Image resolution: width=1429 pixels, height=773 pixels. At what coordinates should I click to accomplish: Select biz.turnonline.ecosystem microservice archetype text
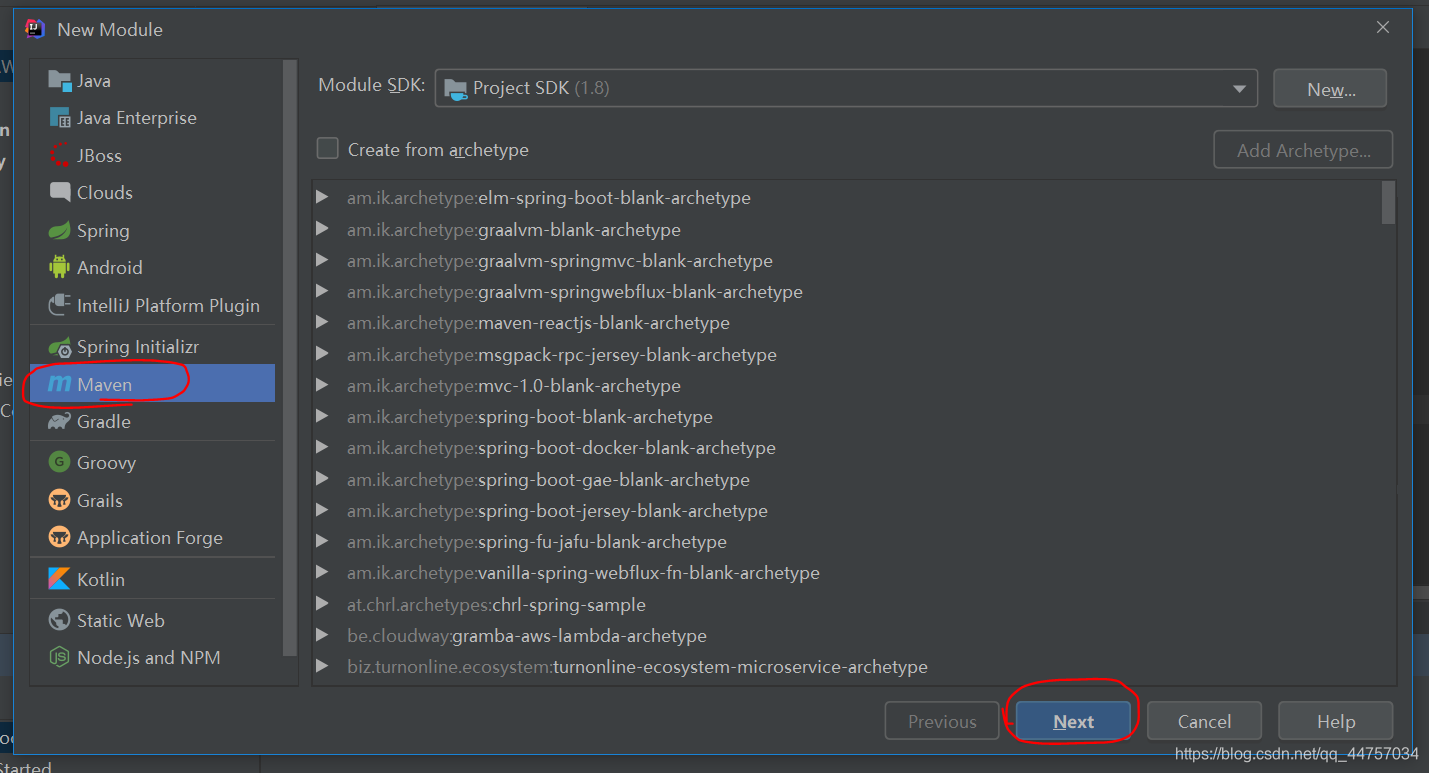pos(637,667)
